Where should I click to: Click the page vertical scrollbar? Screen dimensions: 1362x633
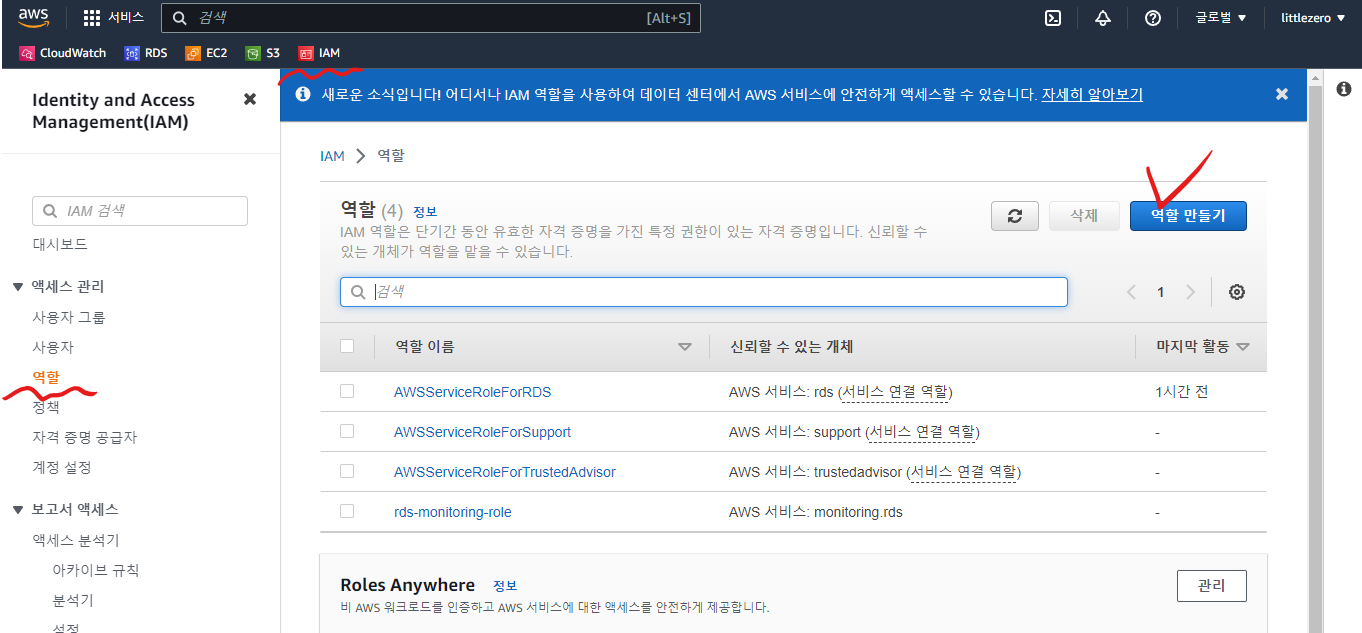click(x=1316, y=350)
